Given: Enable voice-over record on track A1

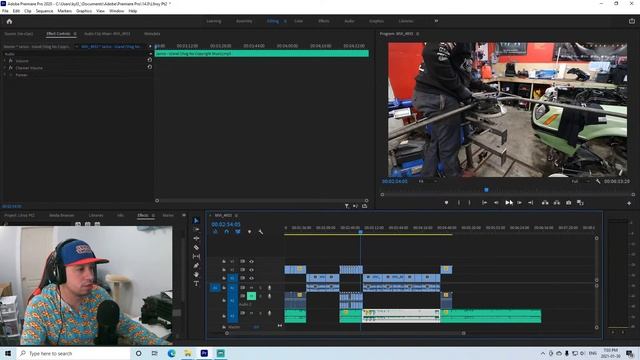Looking at the screenshot, I should (269, 288).
